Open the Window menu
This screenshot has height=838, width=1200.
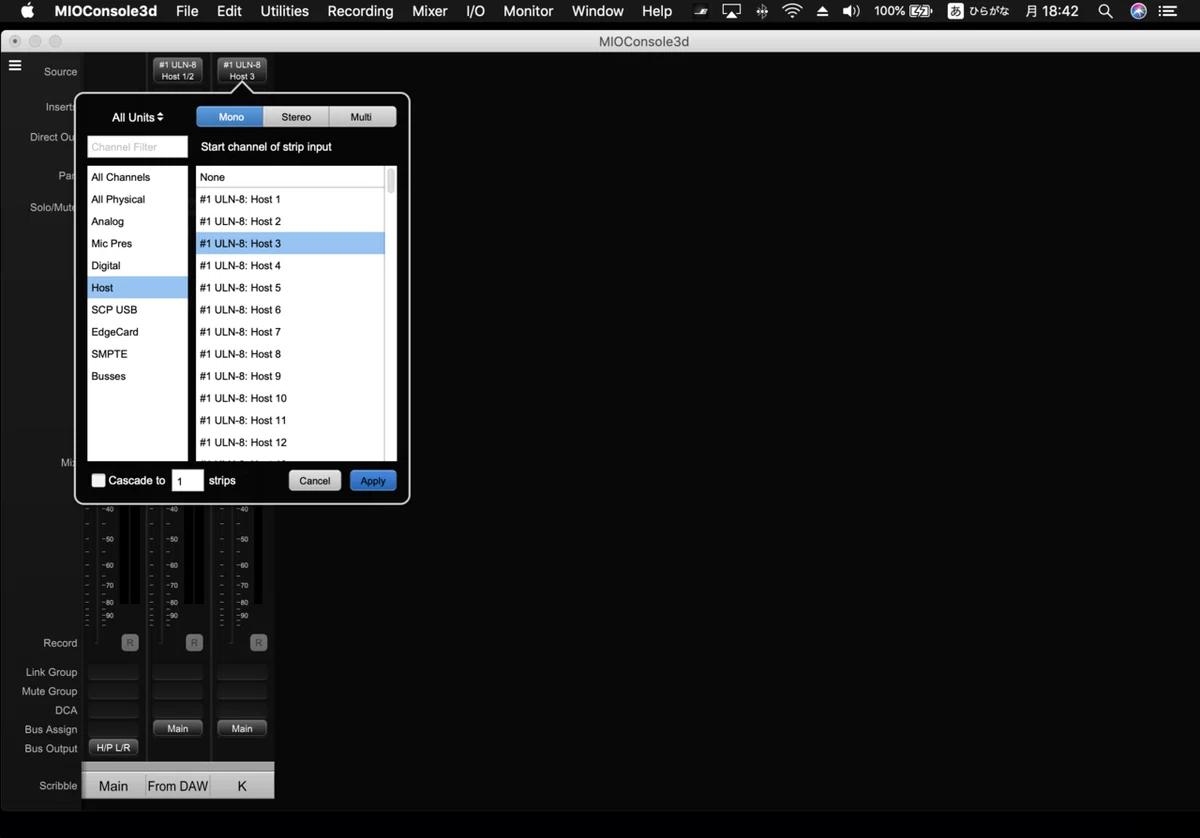coord(598,11)
